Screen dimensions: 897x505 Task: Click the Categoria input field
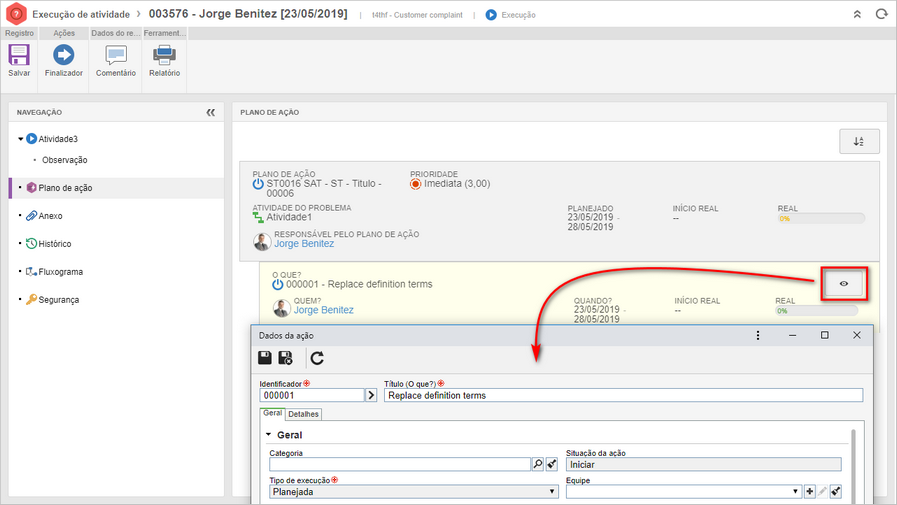point(400,464)
